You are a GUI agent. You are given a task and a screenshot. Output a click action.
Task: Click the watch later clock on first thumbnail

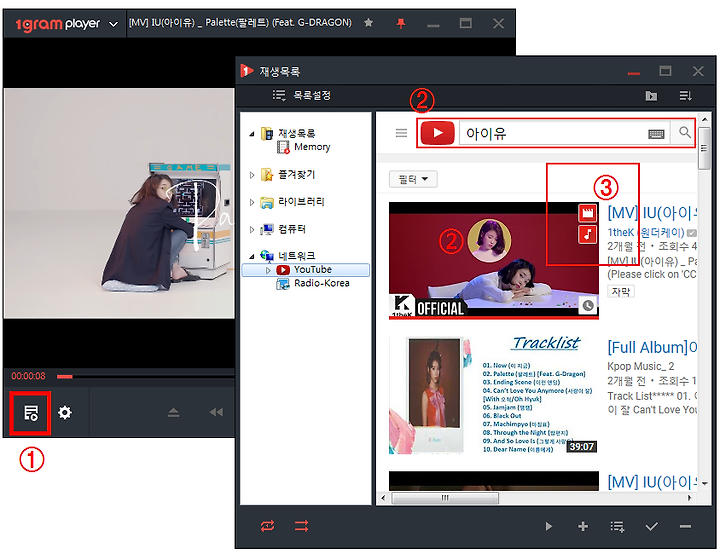click(x=588, y=305)
